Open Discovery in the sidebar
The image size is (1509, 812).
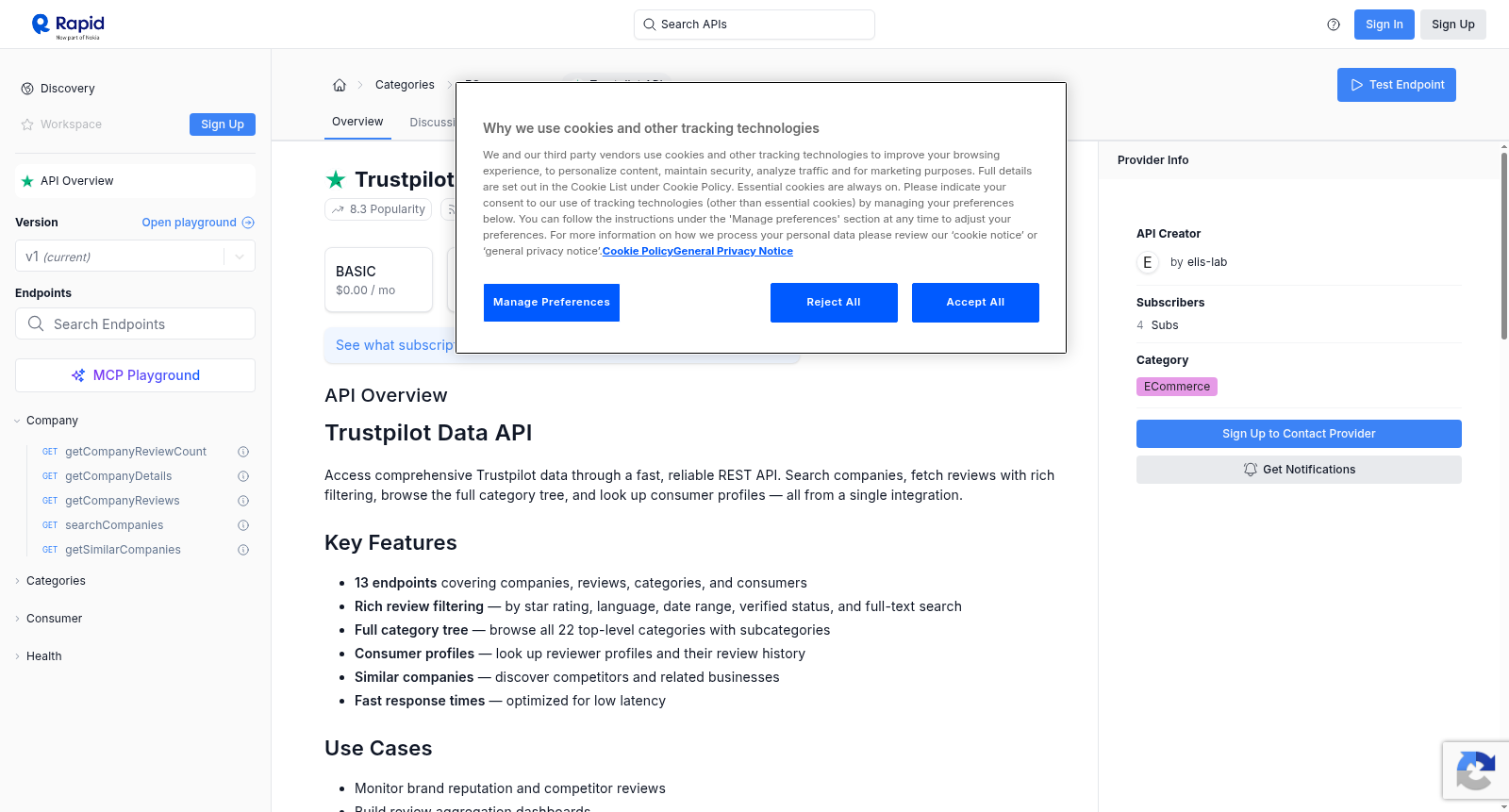point(67,89)
